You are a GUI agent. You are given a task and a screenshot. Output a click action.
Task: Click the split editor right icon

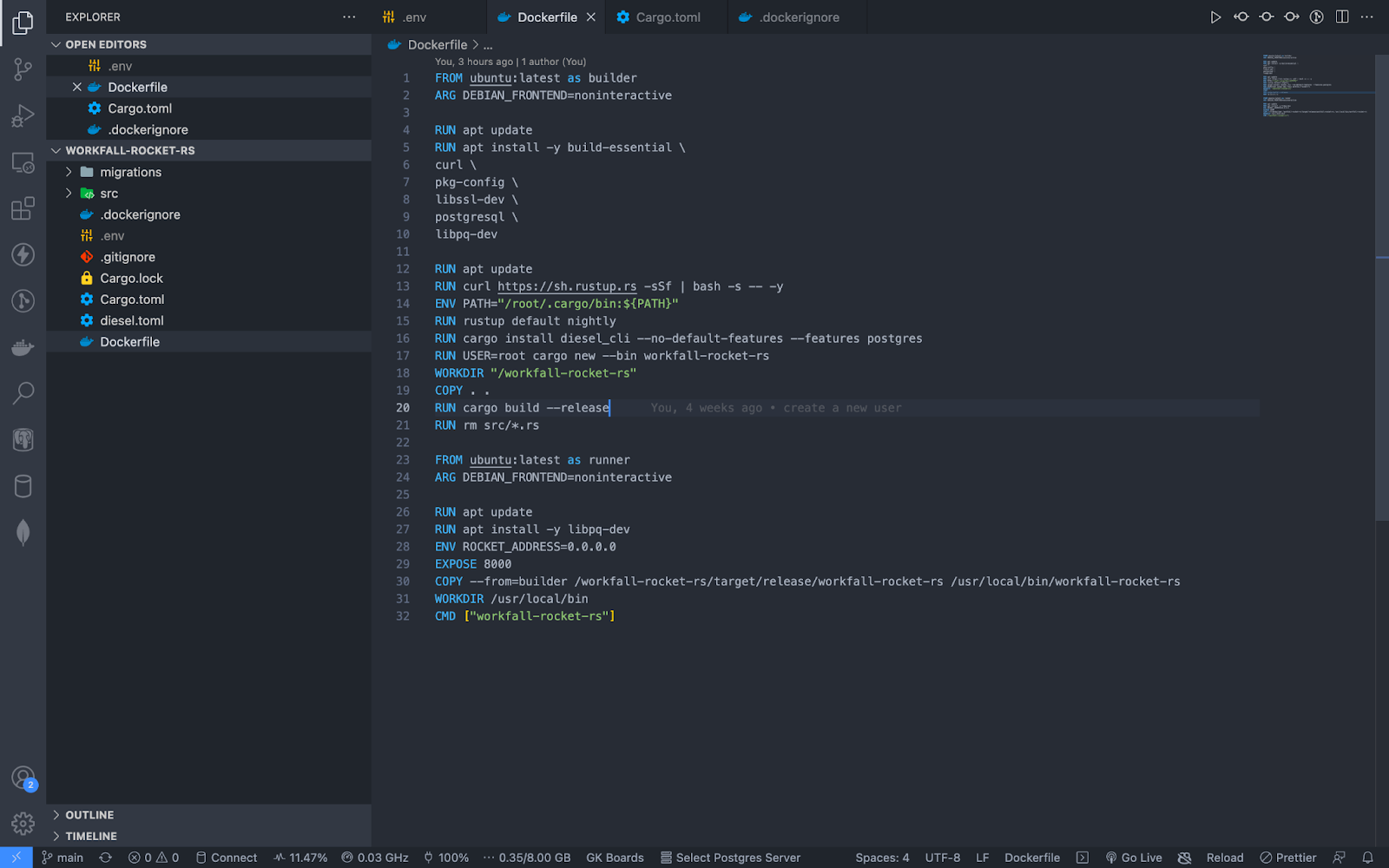click(x=1342, y=17)
